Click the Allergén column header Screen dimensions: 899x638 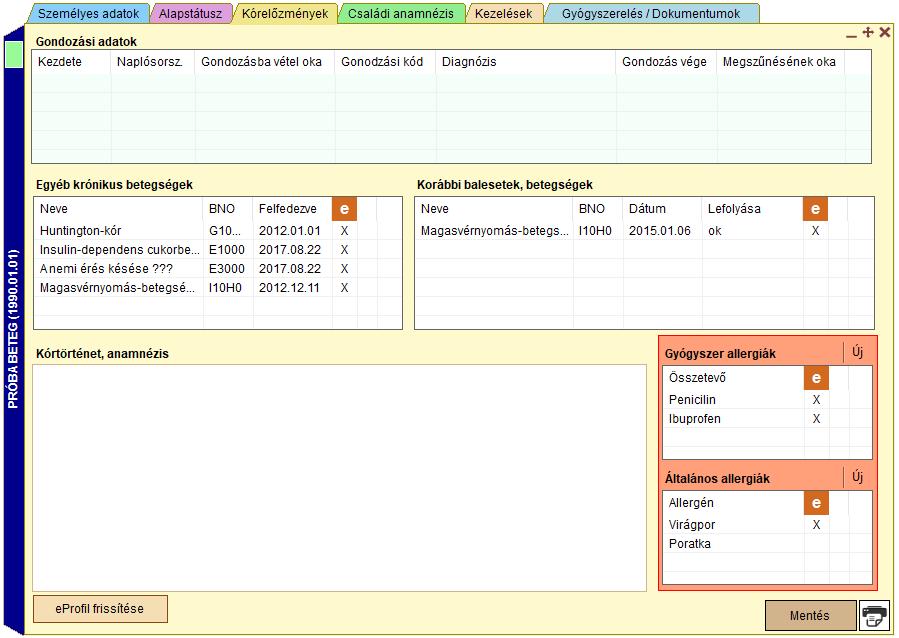(691, 503)
